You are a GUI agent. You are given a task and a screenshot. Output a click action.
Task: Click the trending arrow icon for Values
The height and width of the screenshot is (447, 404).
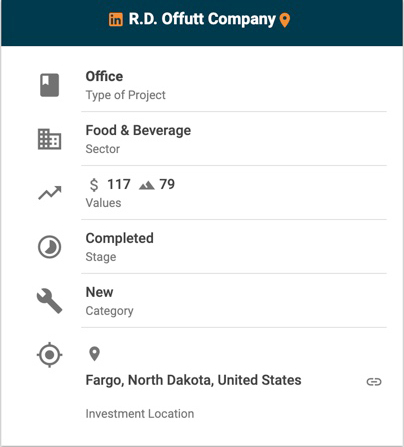[50, 193]
